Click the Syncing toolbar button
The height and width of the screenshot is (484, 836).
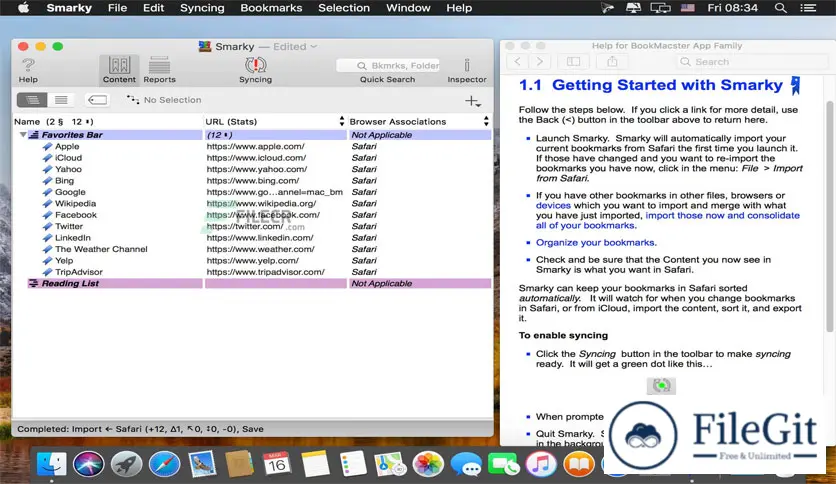tap(255, 70)
